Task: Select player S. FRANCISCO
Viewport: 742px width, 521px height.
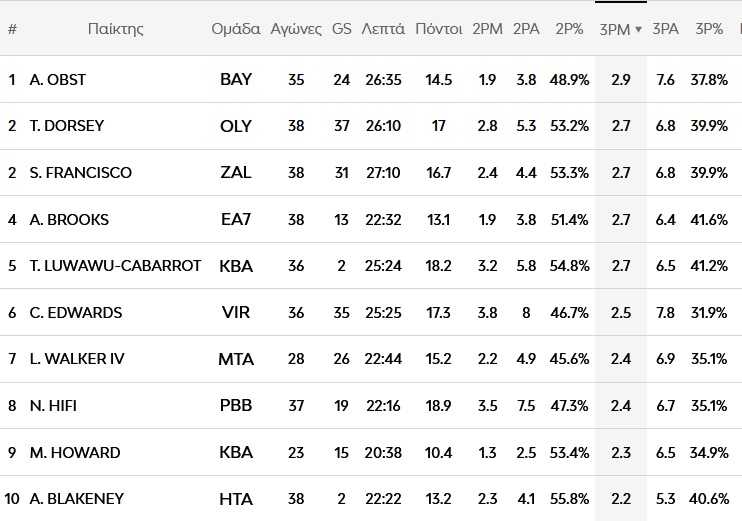Action: [80, 173]
